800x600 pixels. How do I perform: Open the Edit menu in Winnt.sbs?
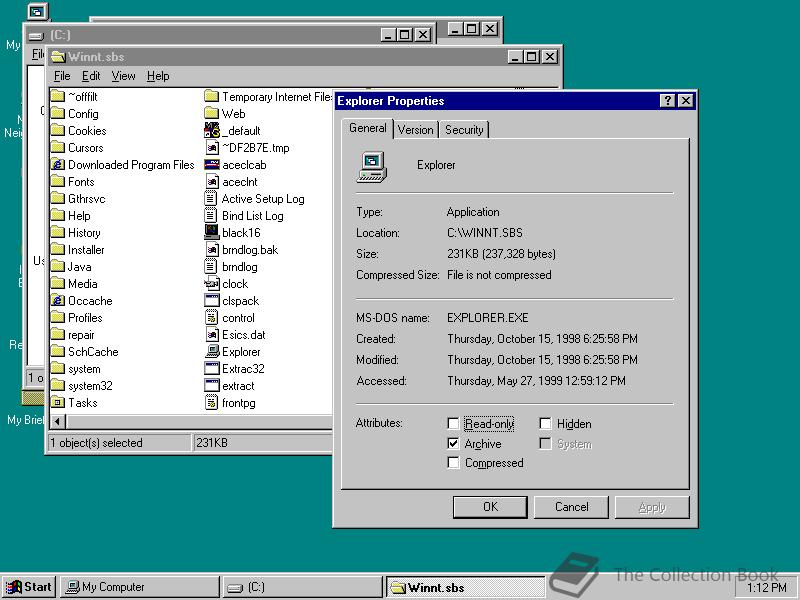point(91,76)
